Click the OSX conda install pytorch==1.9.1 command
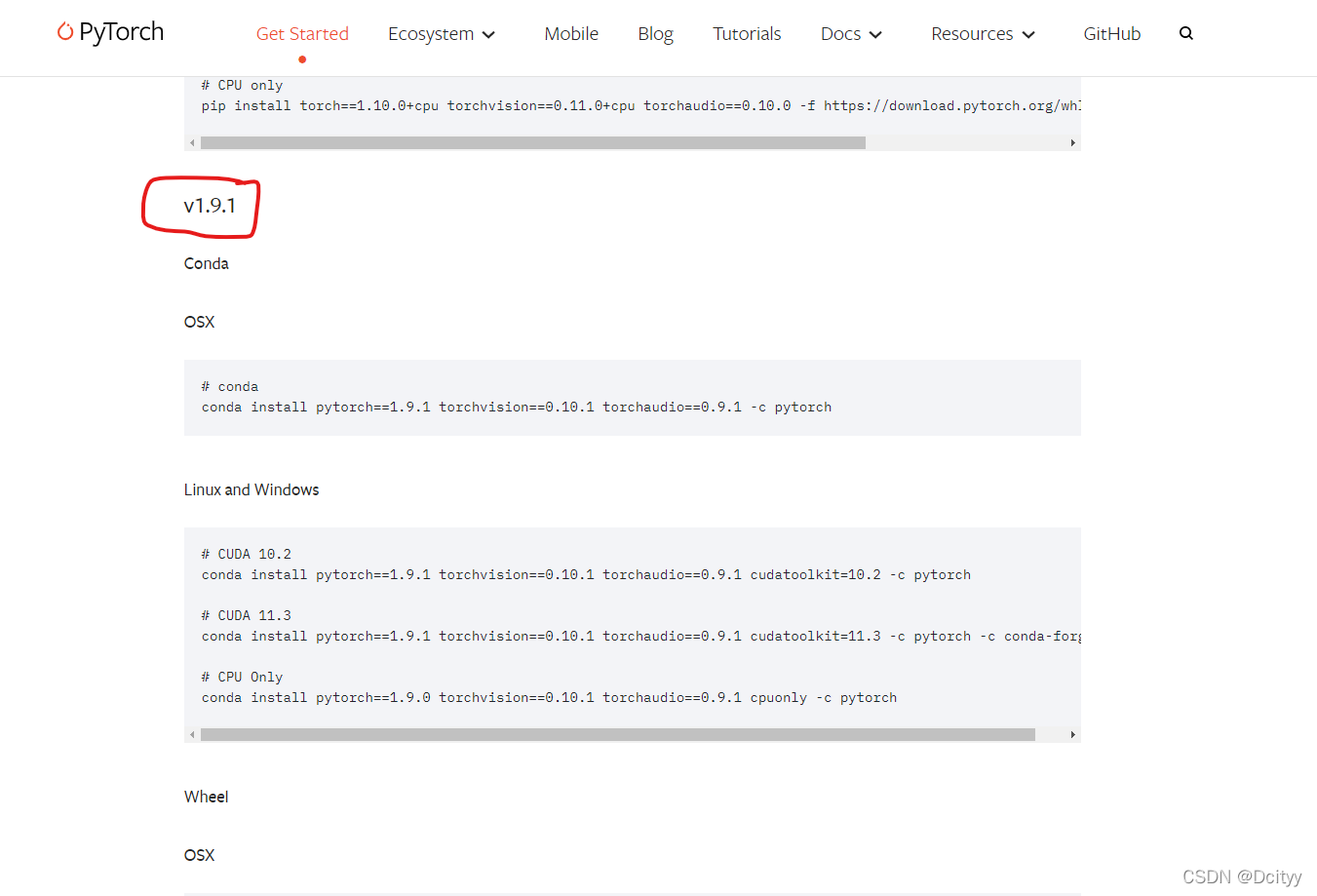The width and height of the screenshot is (1317, 896). click(x=517, y=407)
